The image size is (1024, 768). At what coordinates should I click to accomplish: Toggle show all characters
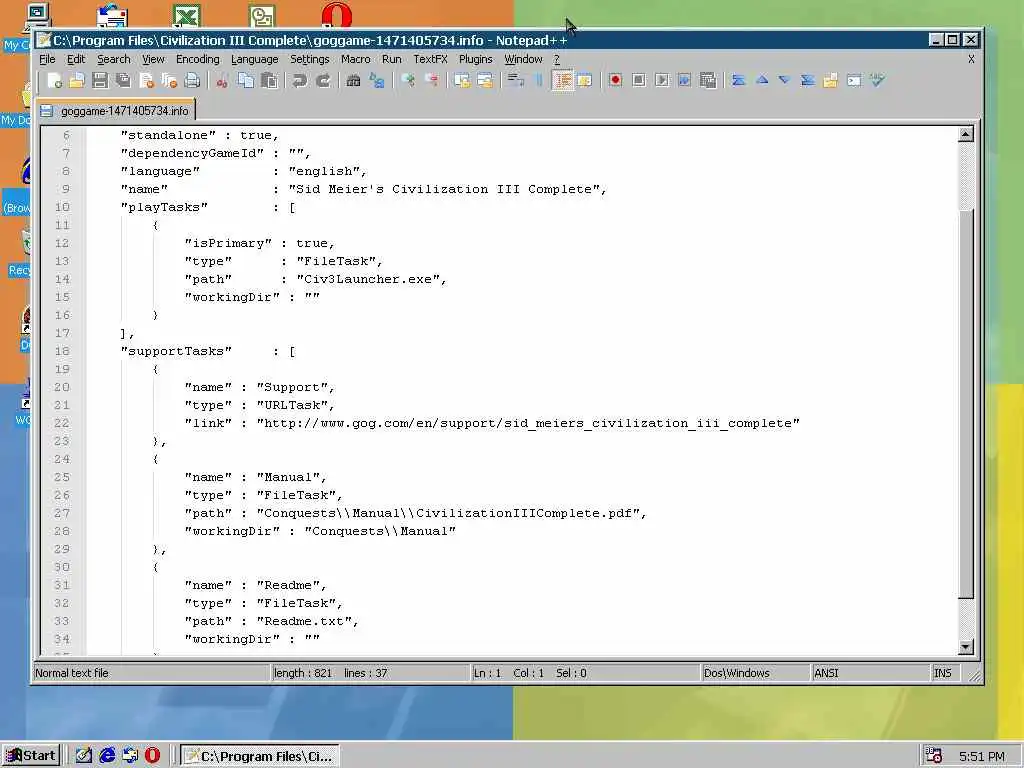pos(539,80)
